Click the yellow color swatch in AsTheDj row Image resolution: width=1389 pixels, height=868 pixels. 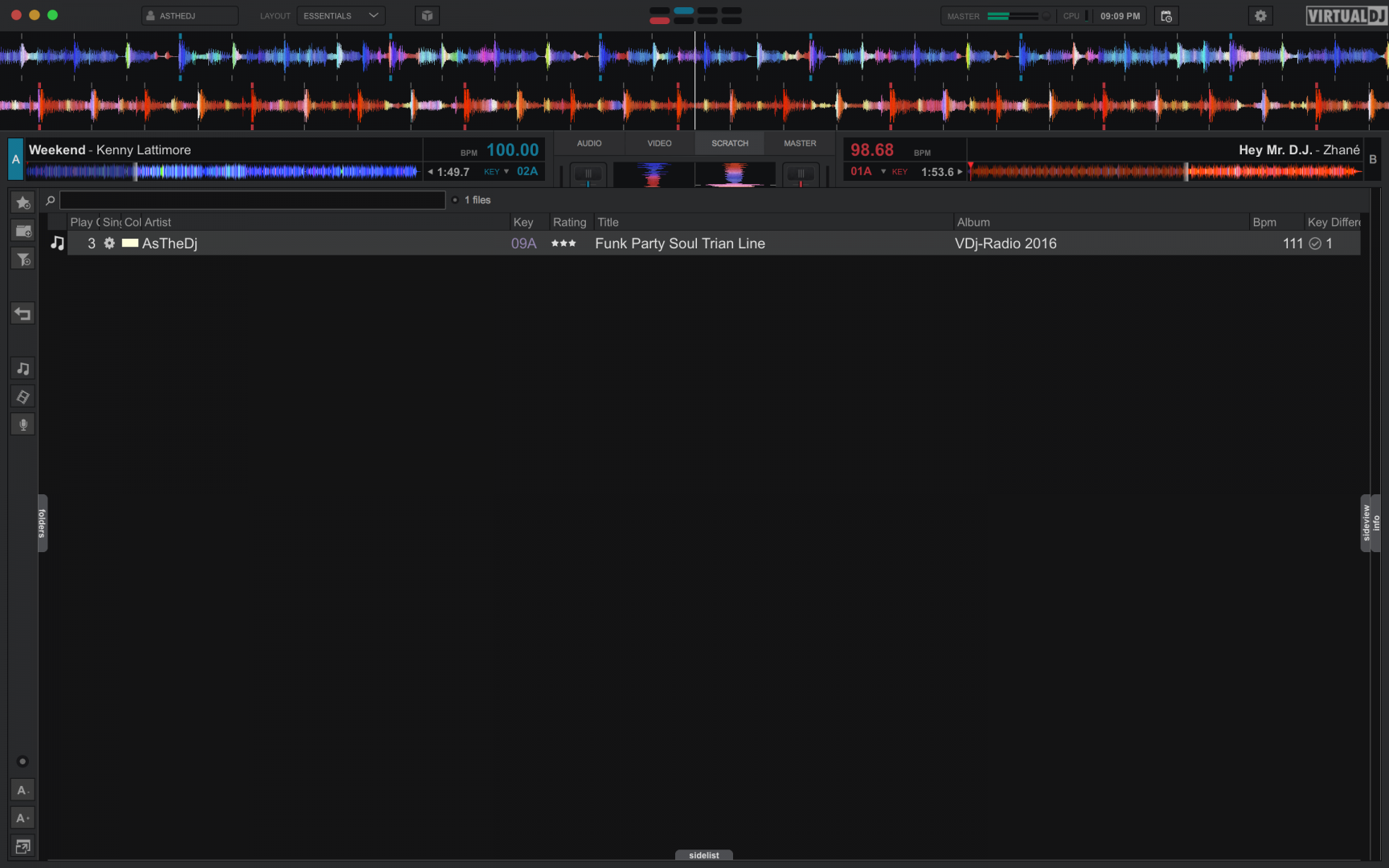tap(130, 243)
